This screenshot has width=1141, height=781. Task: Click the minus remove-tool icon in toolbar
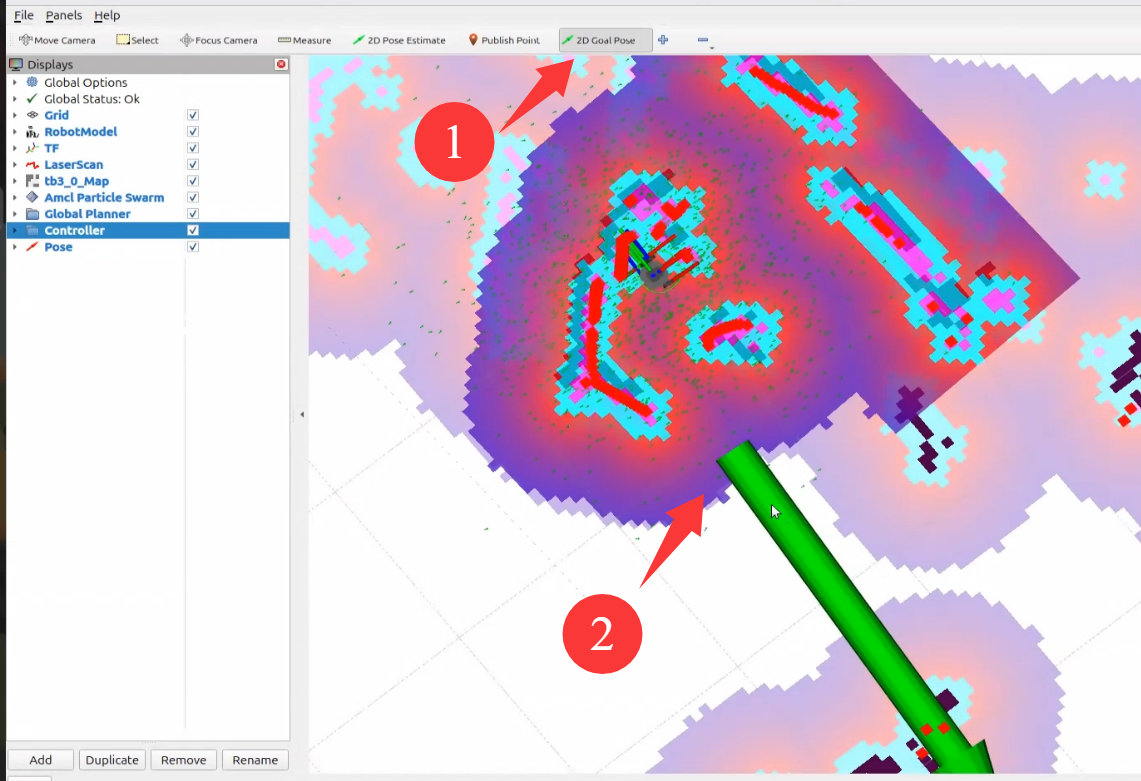[702, 40]
